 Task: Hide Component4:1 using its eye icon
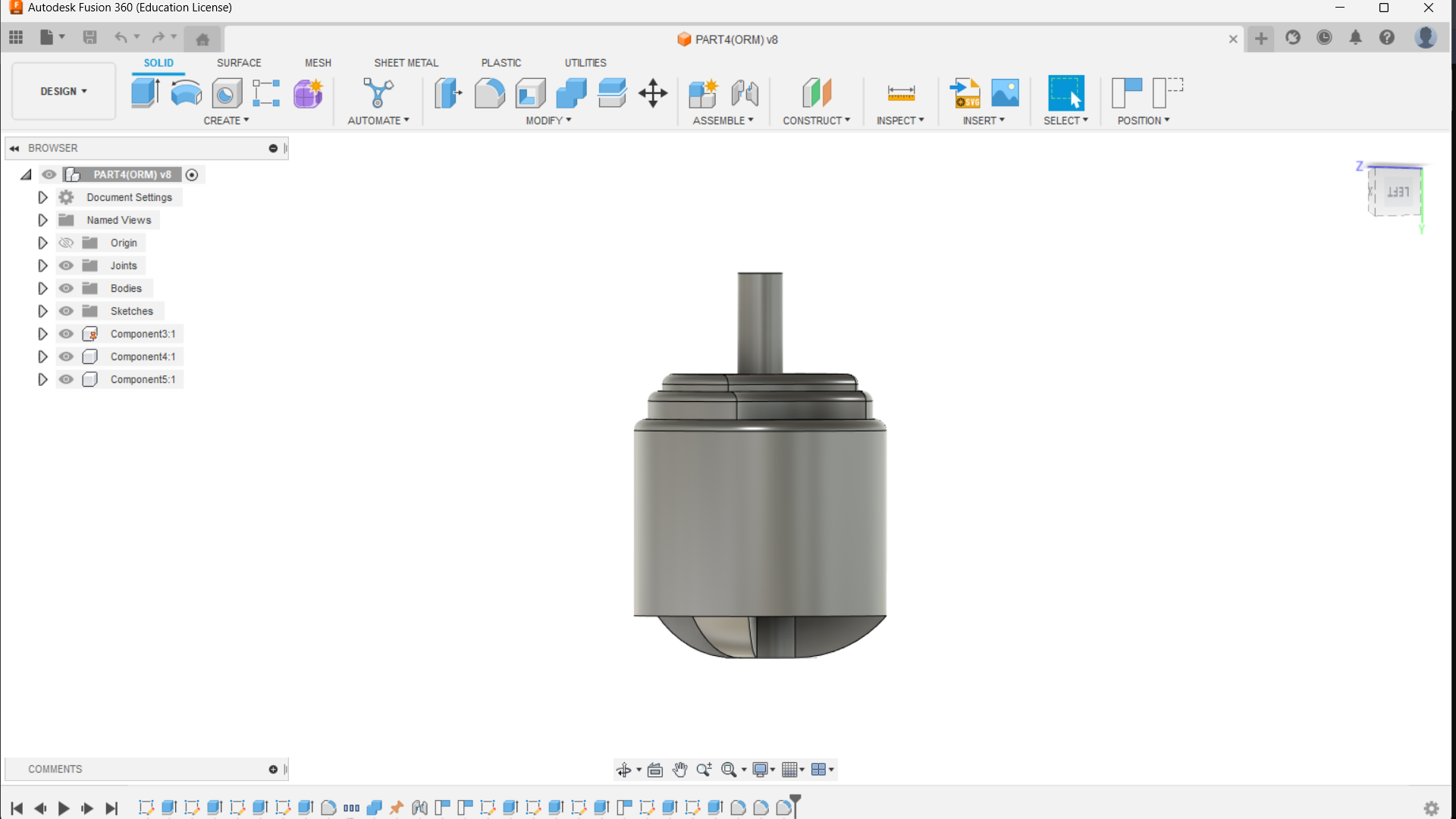[67, 356]
